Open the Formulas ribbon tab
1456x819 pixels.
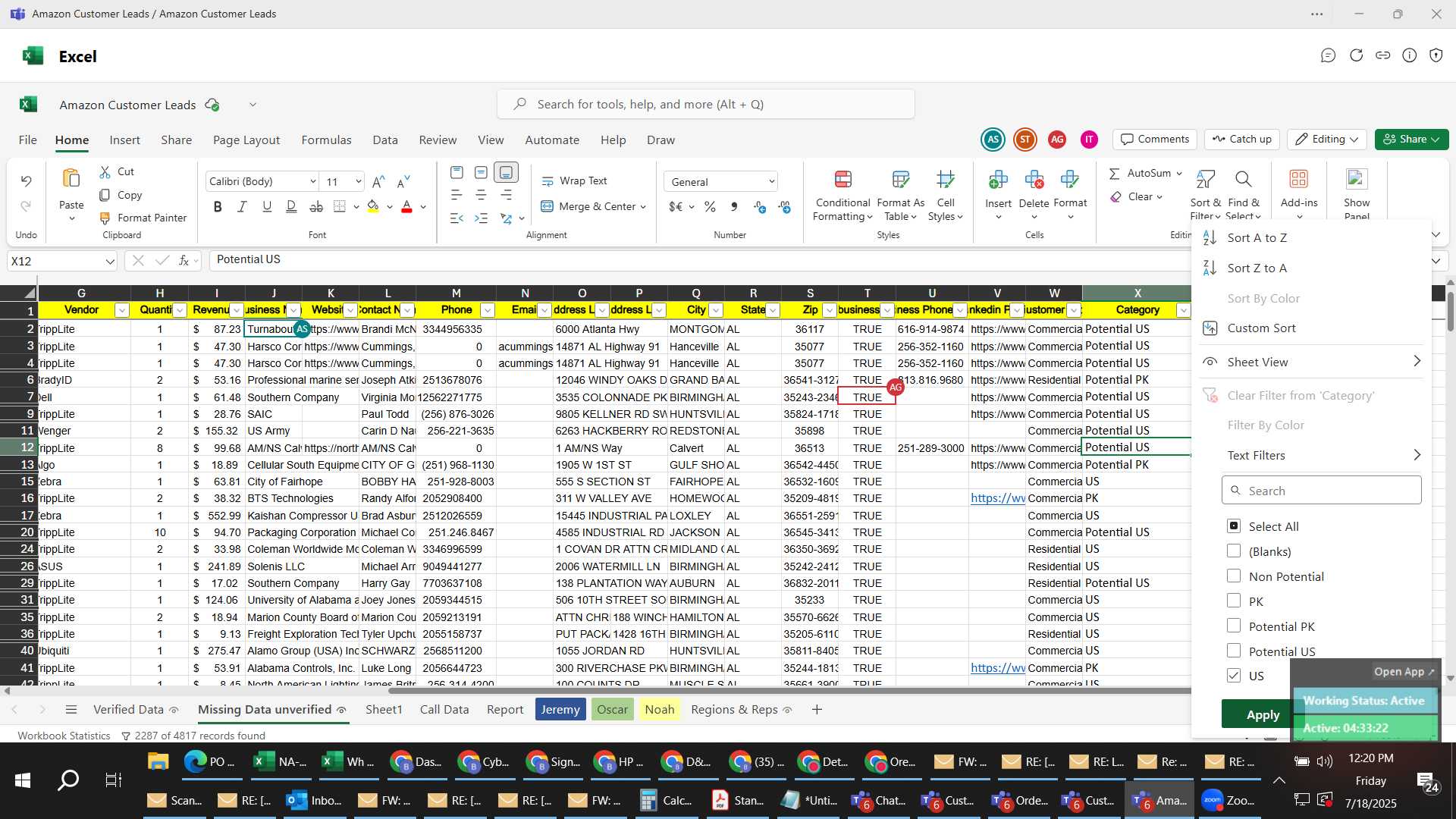tap(326, 140)
